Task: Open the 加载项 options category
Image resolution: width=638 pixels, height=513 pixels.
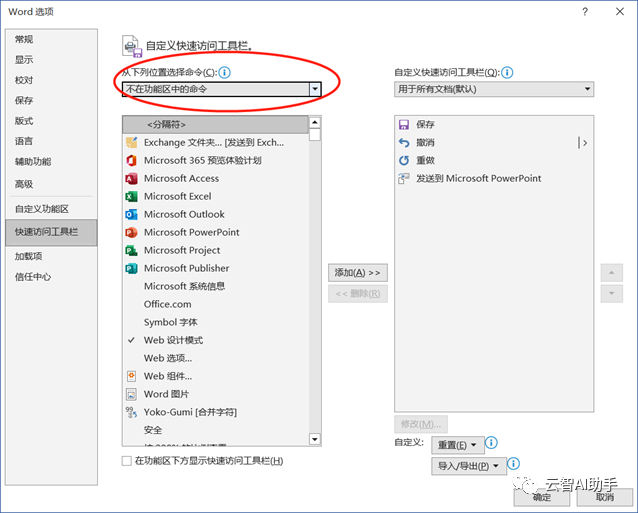Action: point(51,256)
